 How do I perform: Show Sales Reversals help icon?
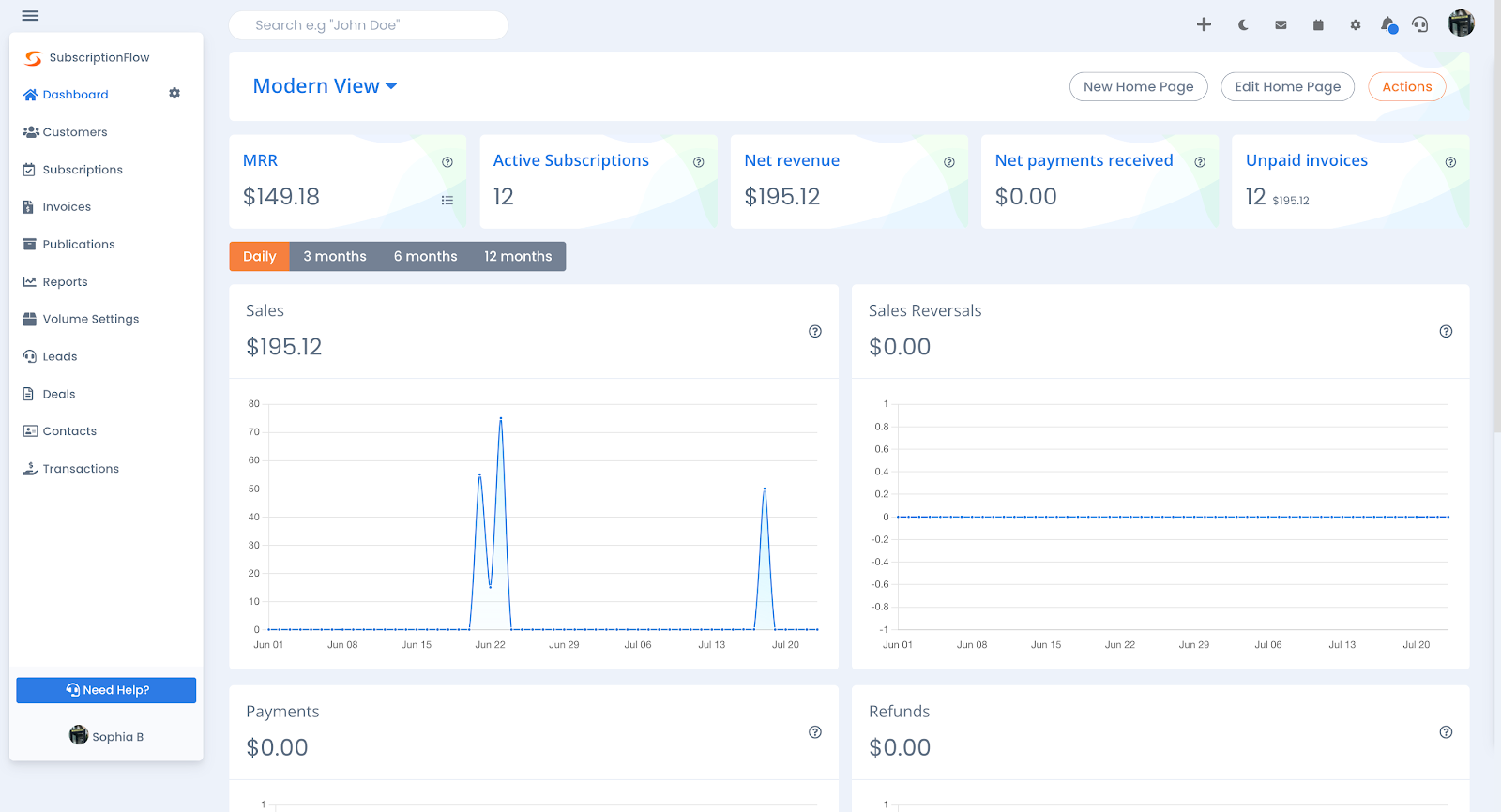pos(1447,331)
